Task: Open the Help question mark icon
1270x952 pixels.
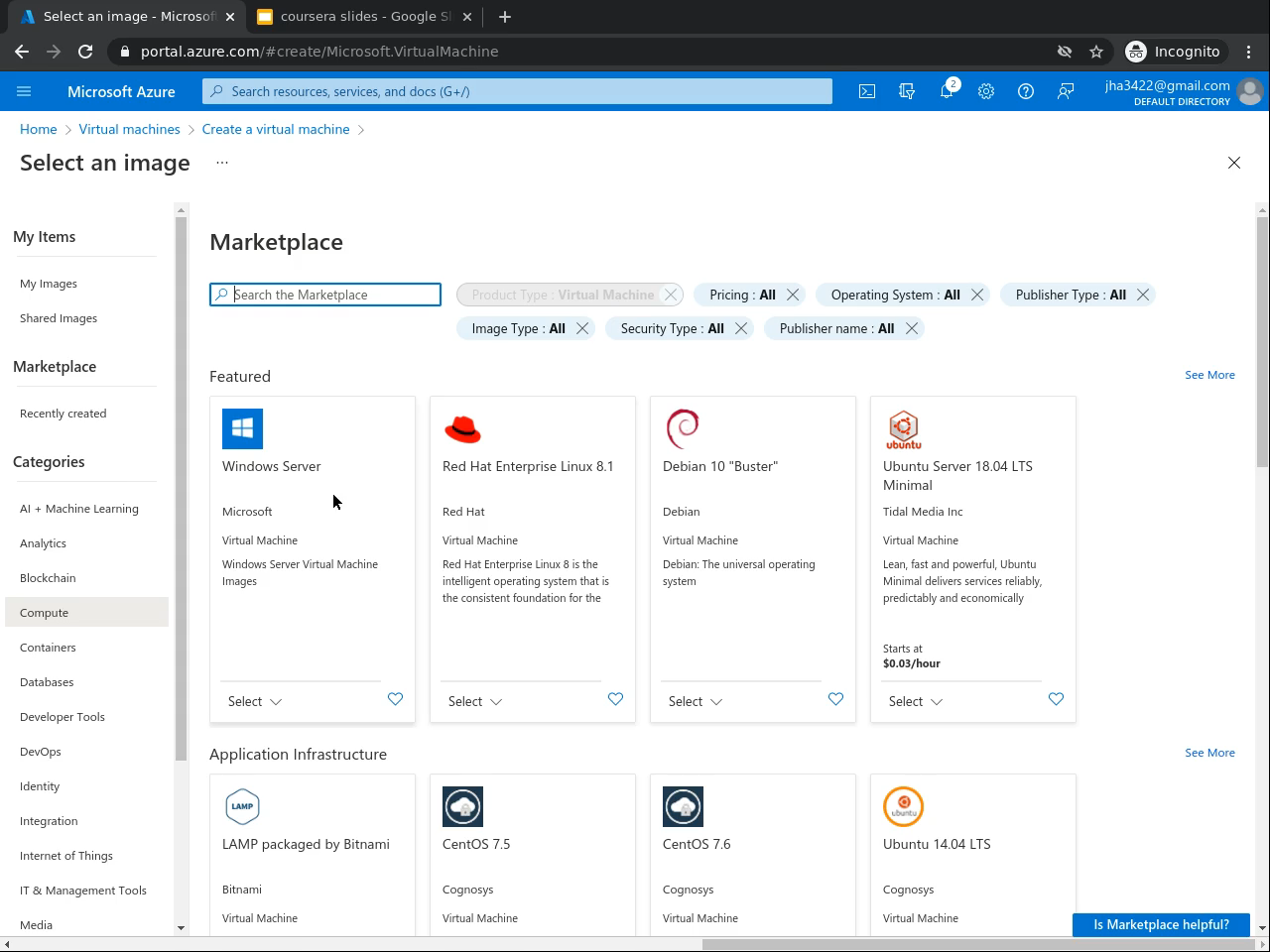Action: 1026,91
